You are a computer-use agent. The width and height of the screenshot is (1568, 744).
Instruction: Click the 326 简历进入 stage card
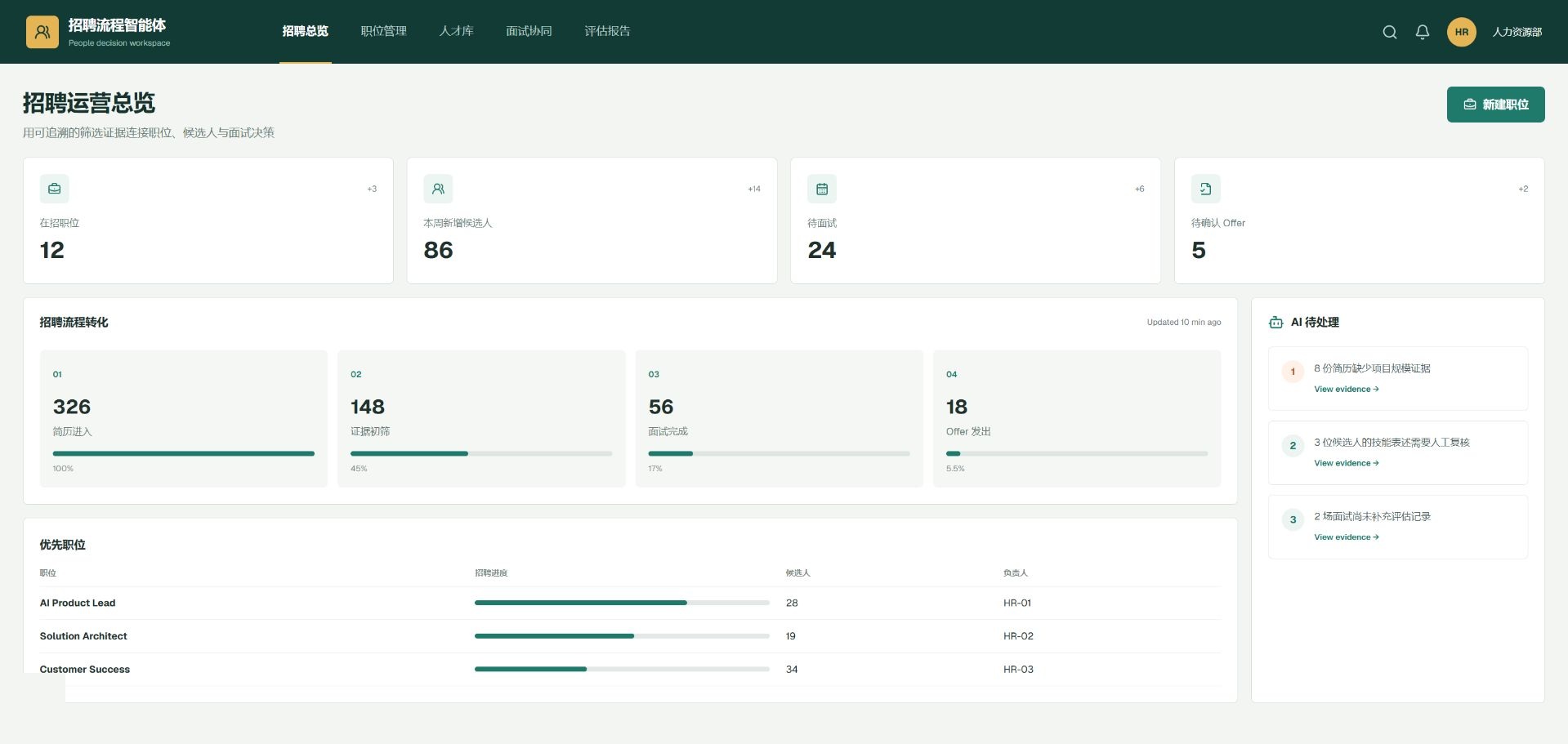(184, 419)
